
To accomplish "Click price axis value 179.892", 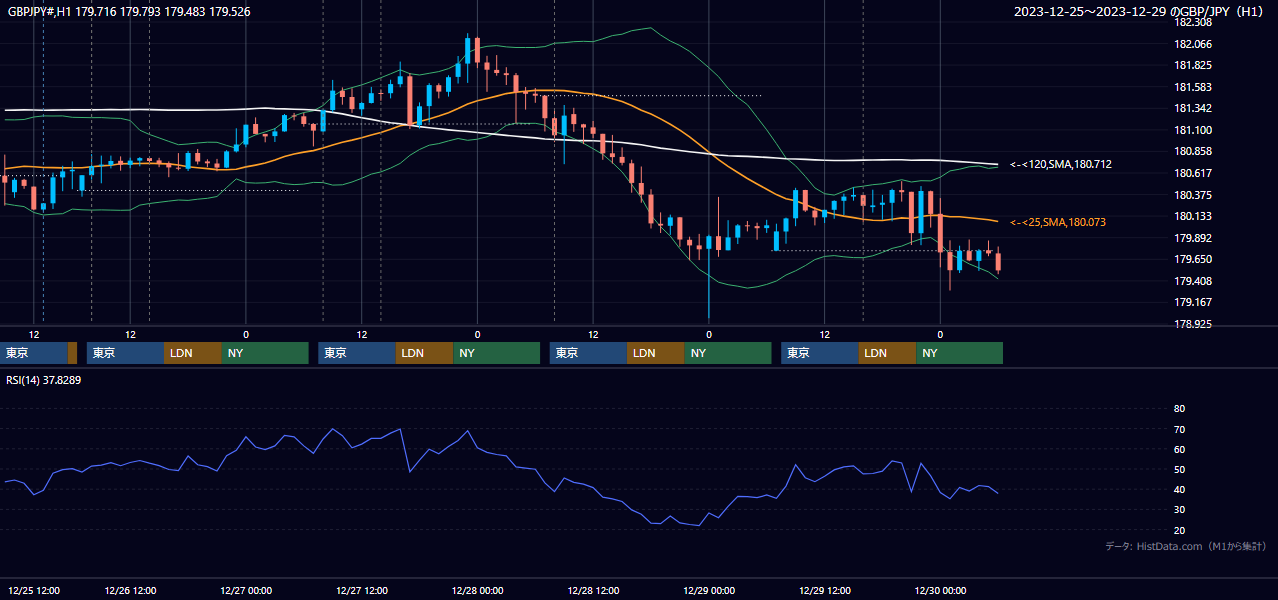I will click(1193, 238).
